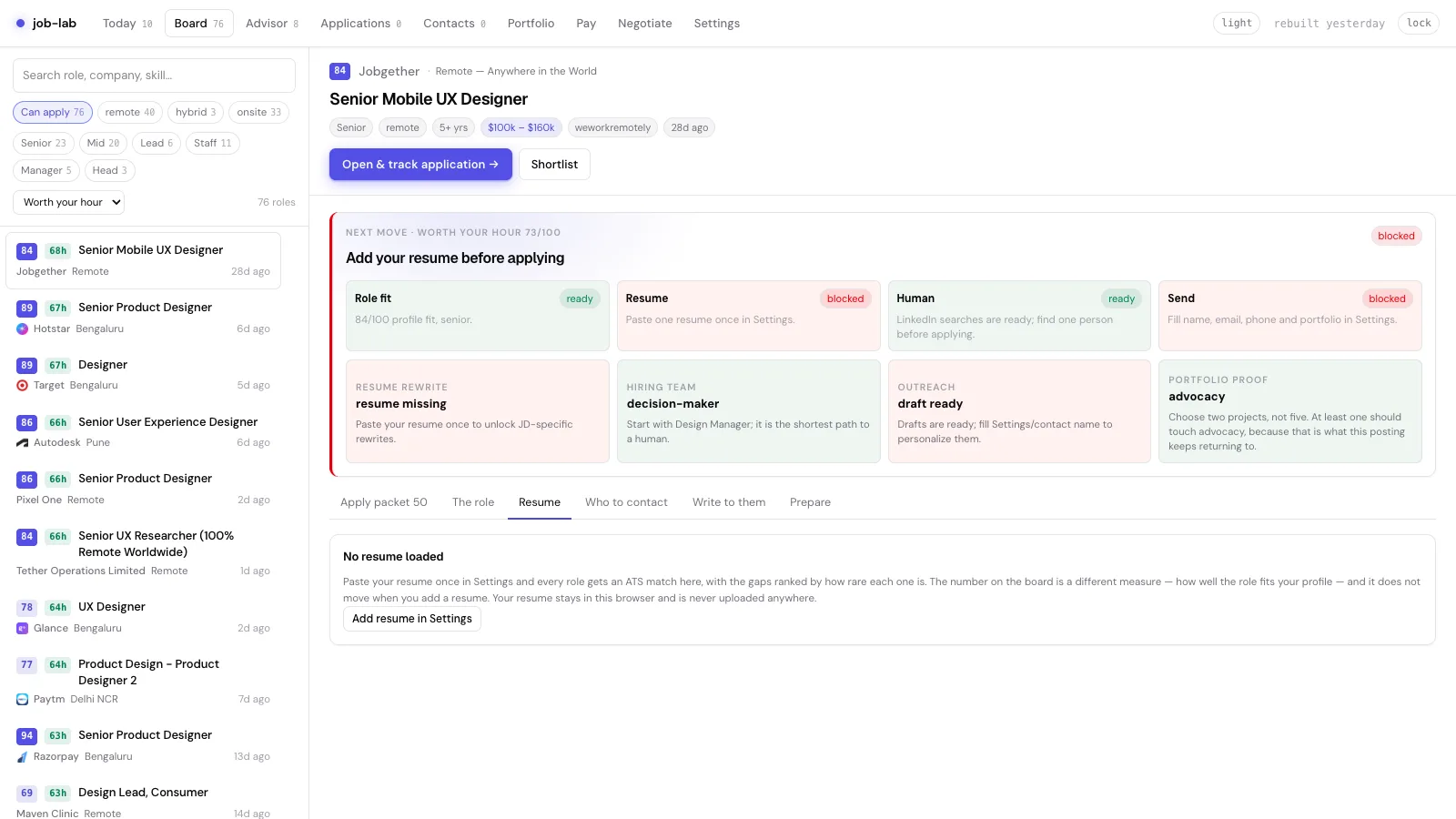The height and width of the screenshot is (819, 1456).
Task: Toggle the Lead 6 level filter
Action: tap(157, 144)
